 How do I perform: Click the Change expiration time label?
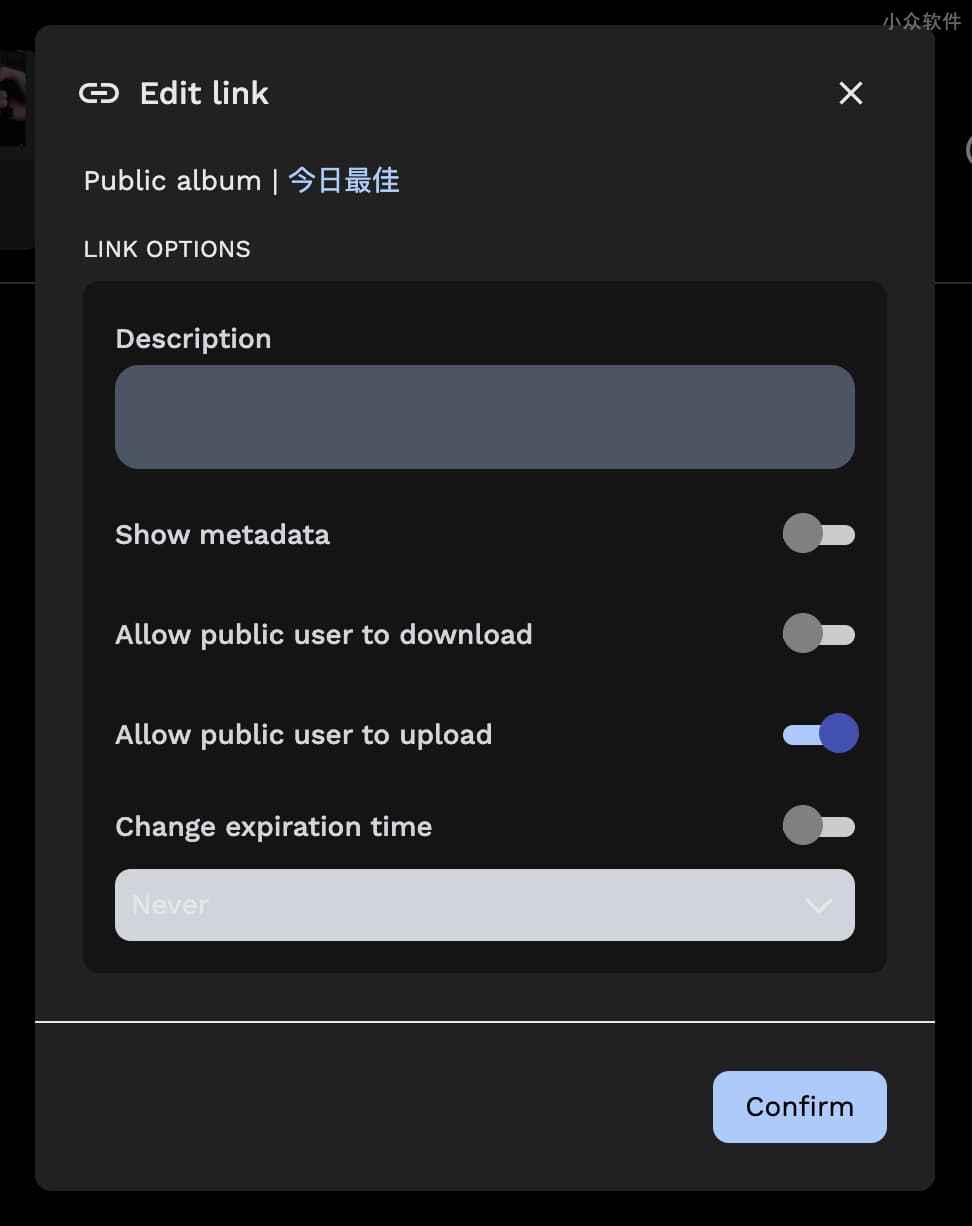coord(273,827)
